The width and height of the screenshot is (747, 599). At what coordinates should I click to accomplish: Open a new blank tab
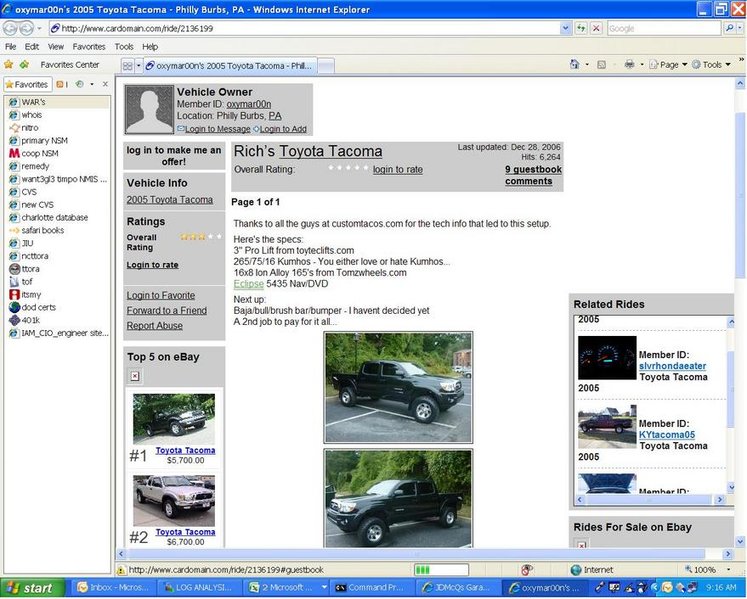pos(326,66)
